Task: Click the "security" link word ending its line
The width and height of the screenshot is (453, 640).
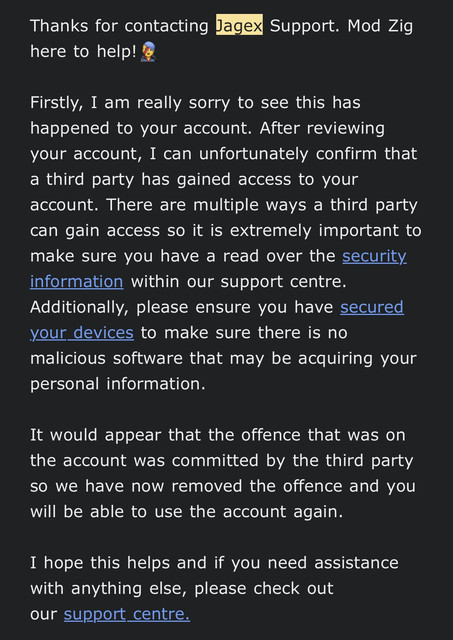Action: coord(374,256)
